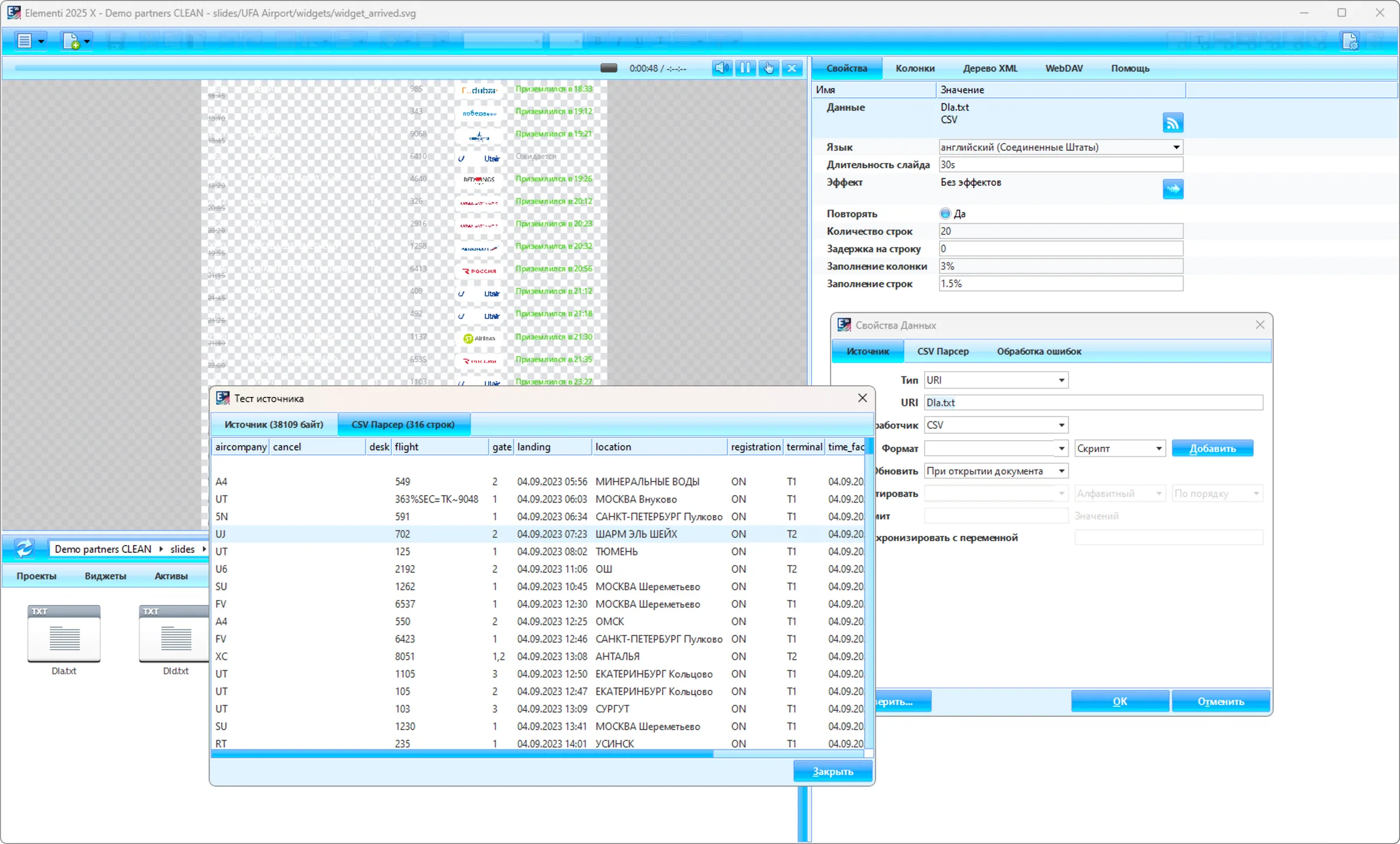
Task: Click the RSS data source icon
Action: click(1172, 123)
